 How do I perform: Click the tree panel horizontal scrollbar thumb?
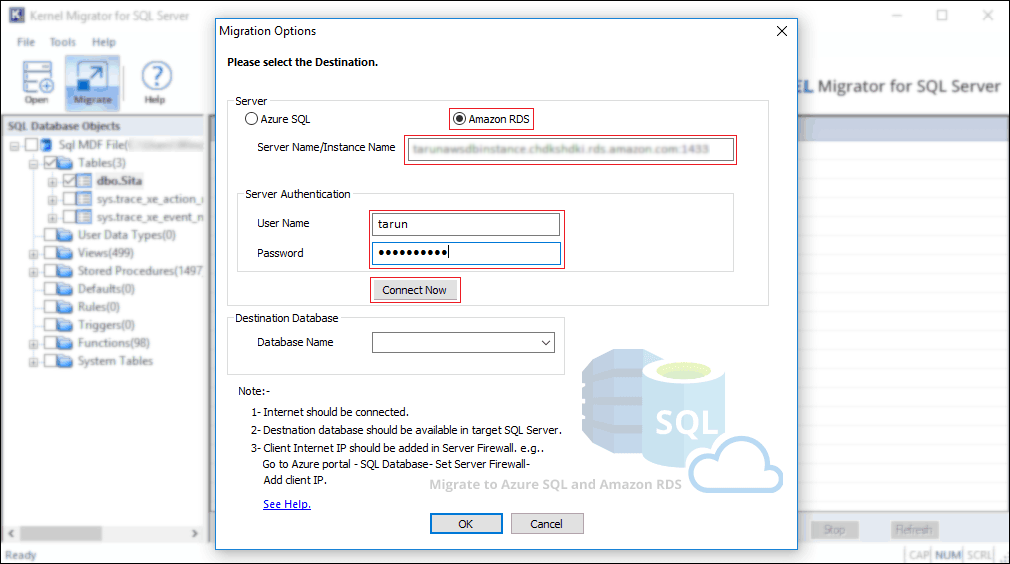click(x=61, y=534)
